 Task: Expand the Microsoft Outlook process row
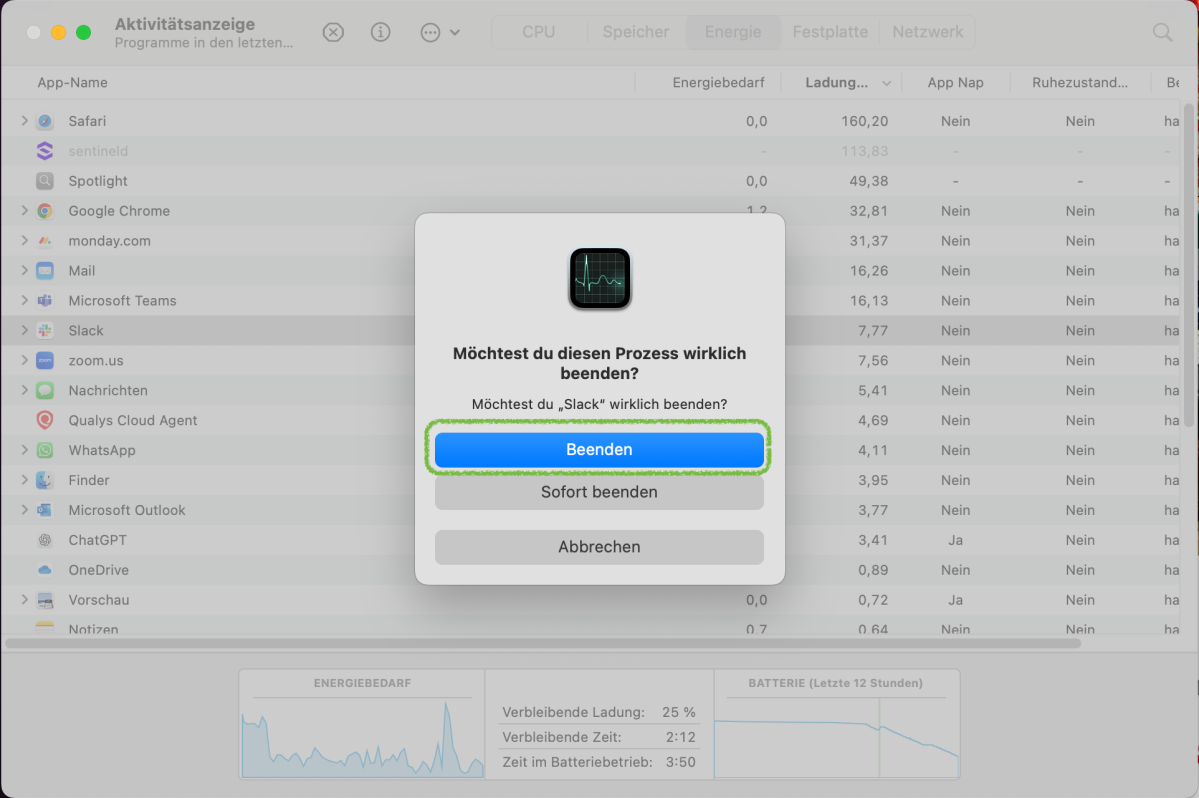24,510
